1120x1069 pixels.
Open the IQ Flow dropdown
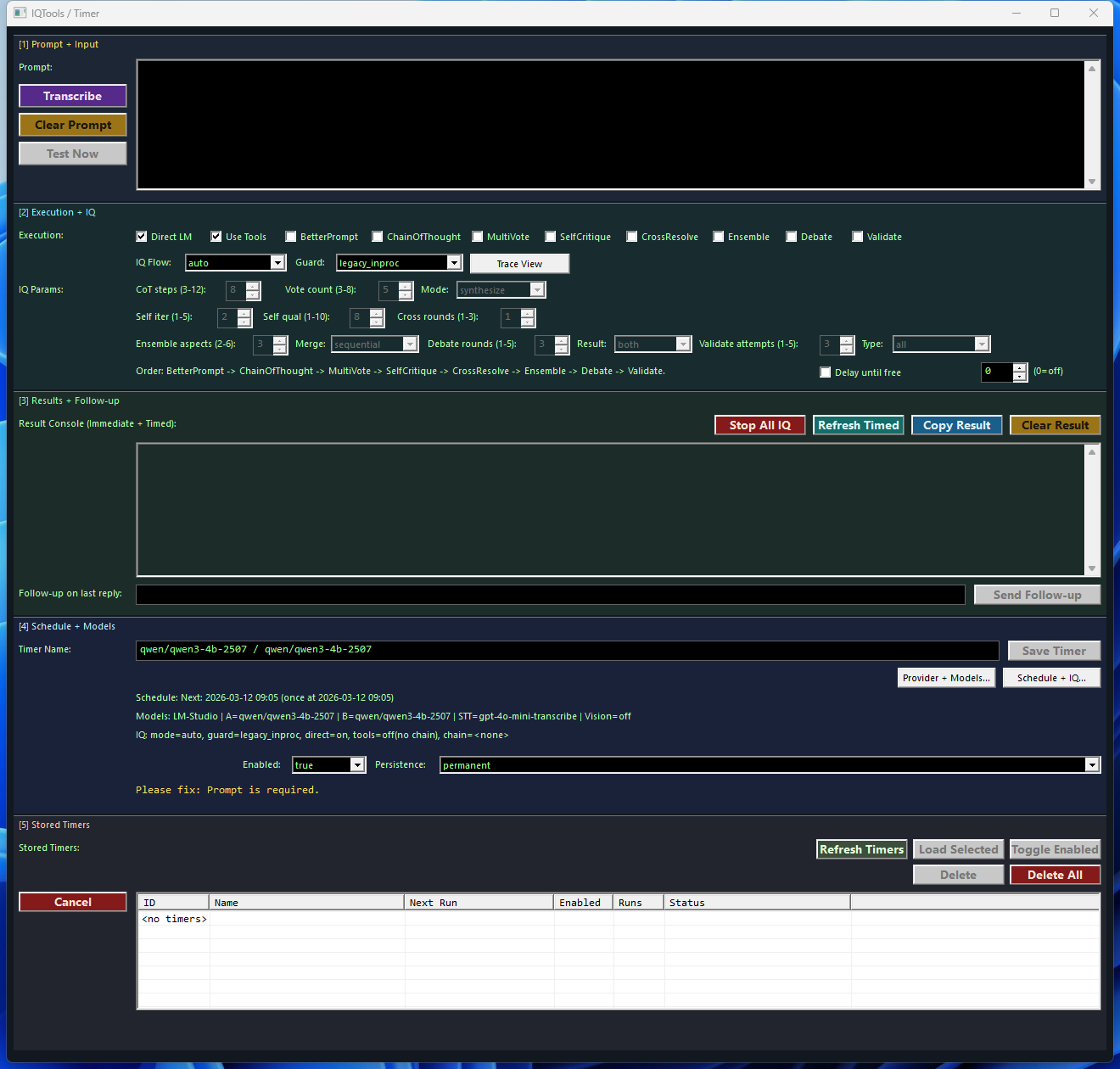[x=277, y=263]
